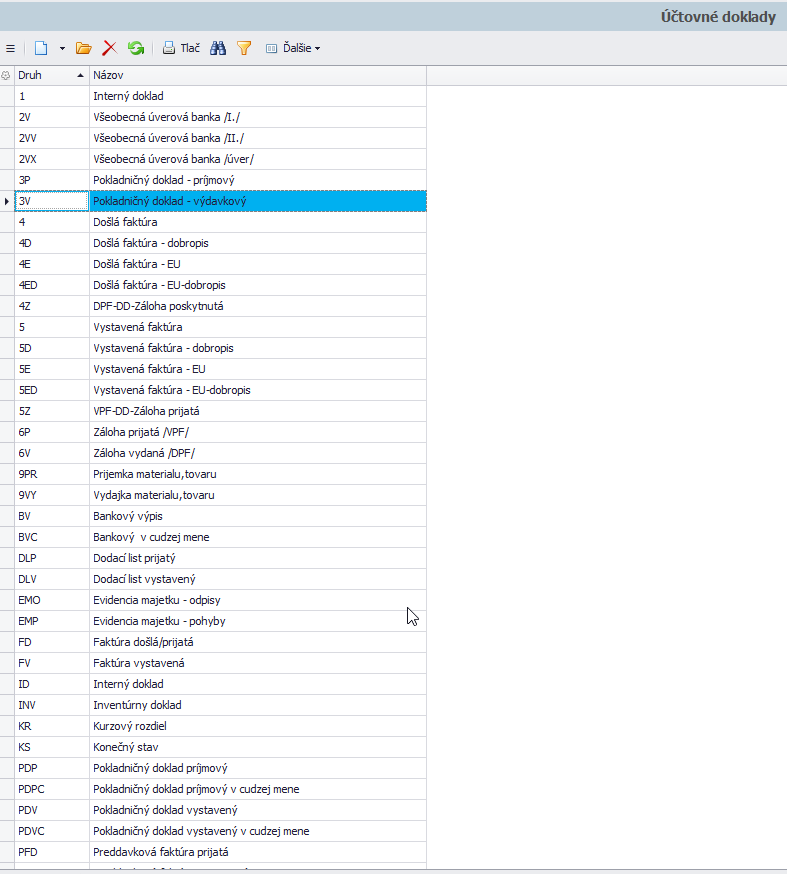Screen dimensions: 787x874
Task: Click the binoculars search icon
Action: point(218,48)
